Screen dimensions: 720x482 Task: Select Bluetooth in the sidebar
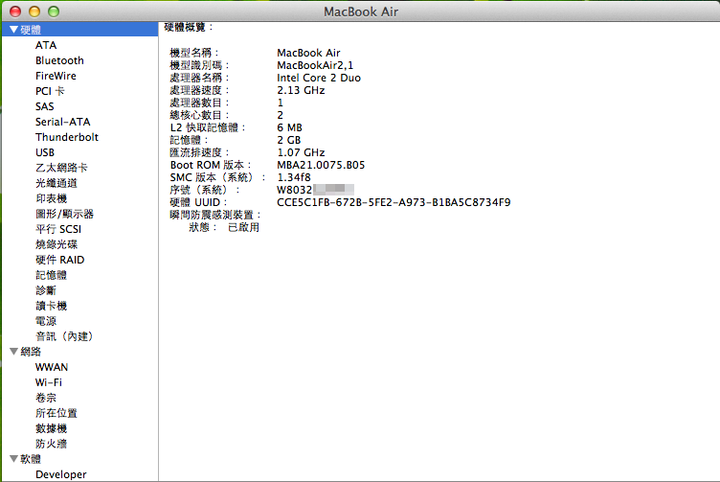(x=60, y=61)
